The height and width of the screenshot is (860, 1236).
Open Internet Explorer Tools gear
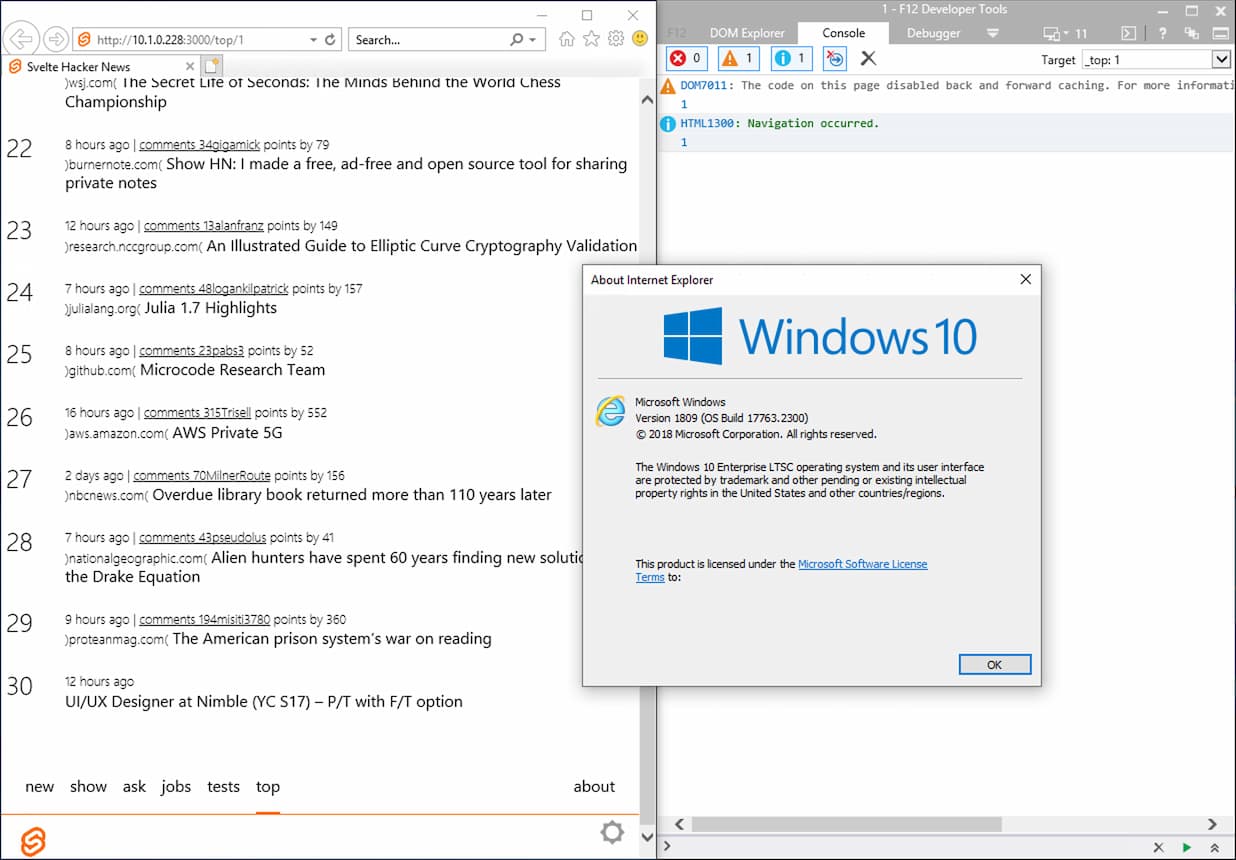(616, 39)
